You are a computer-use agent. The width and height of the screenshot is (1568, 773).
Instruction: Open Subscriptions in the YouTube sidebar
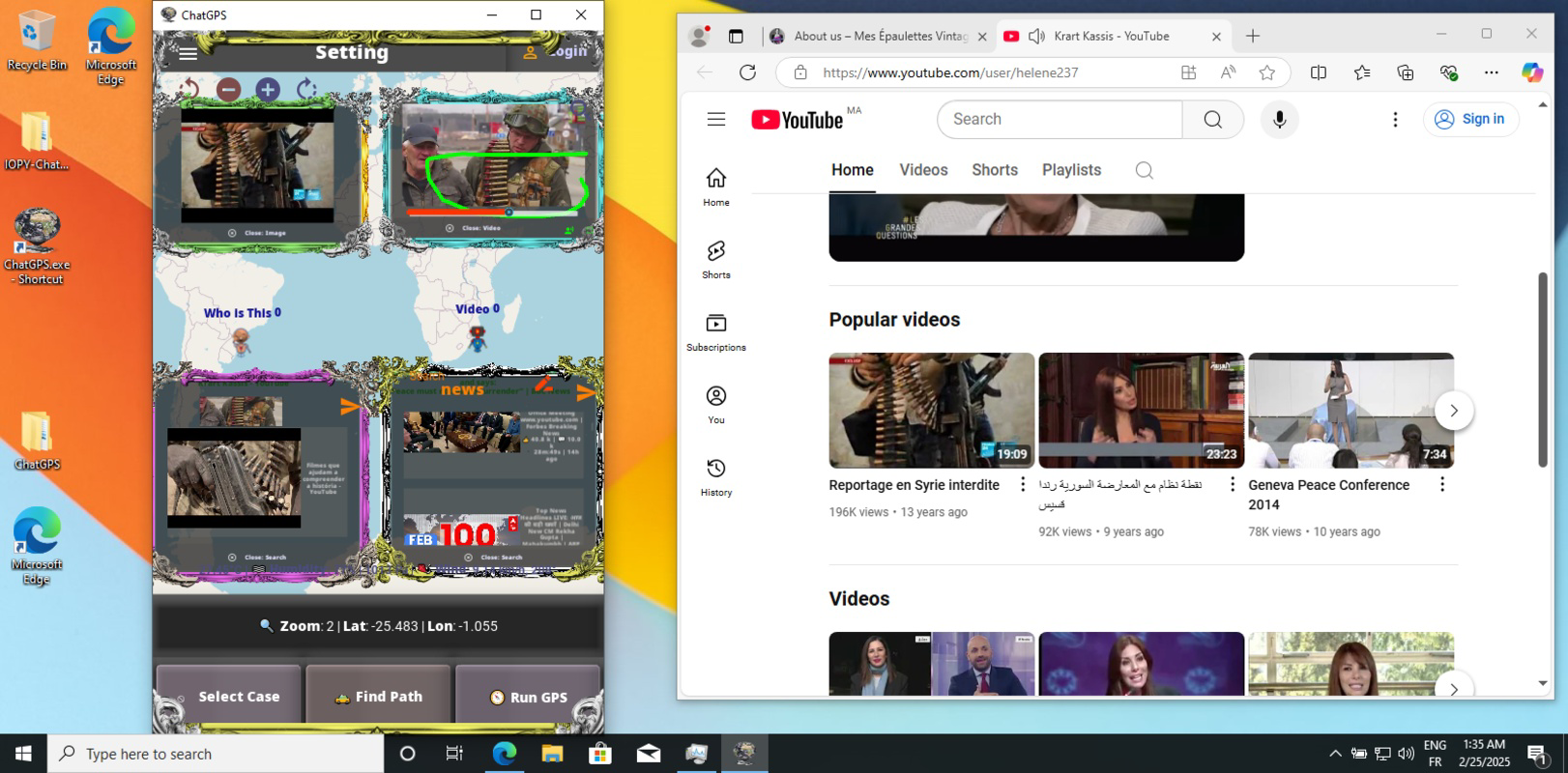[716, 332]
